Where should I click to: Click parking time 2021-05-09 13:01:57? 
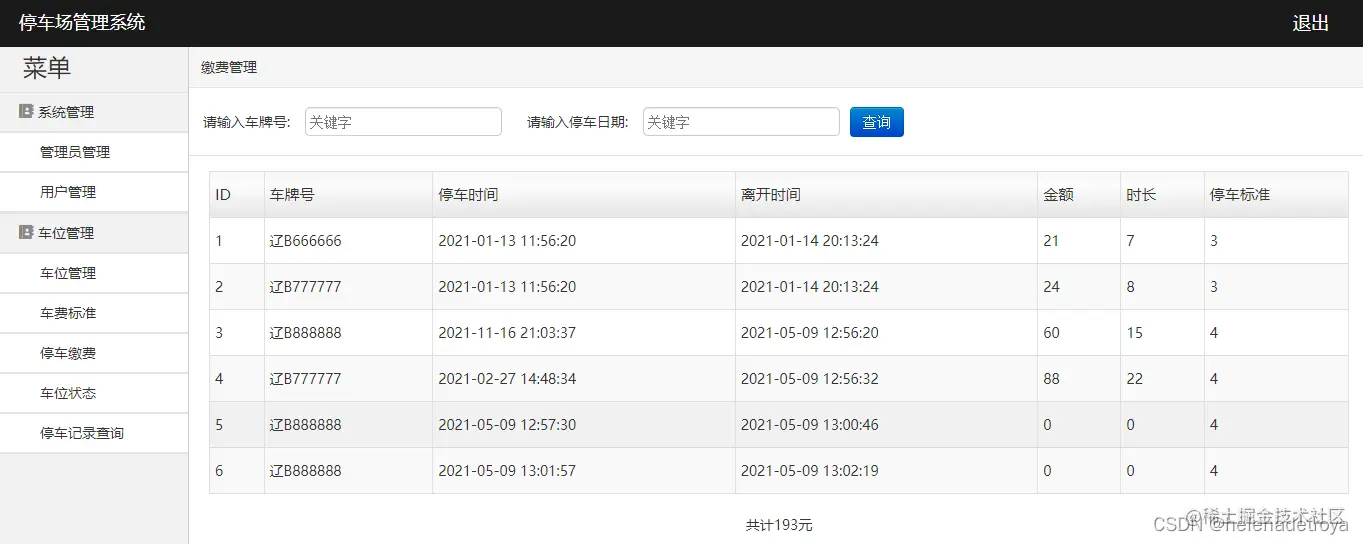point(507,471)
